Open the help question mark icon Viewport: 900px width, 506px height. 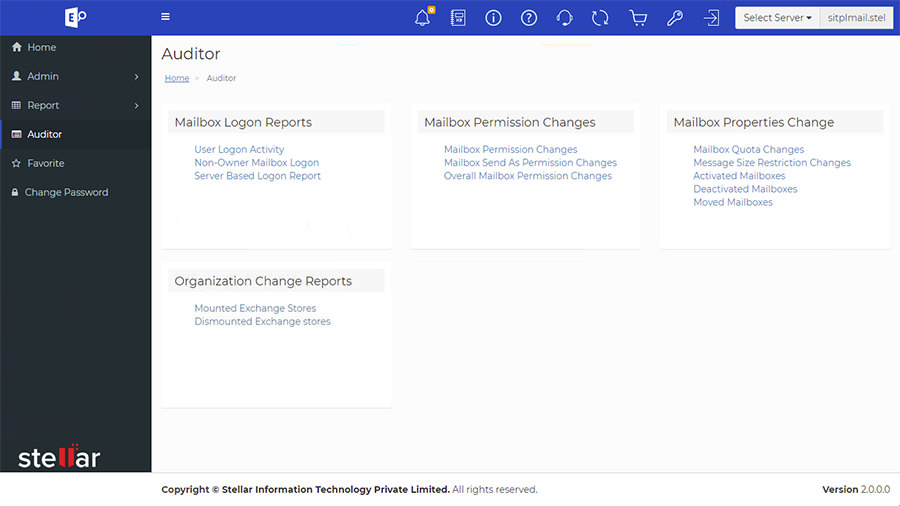(529, 18)
